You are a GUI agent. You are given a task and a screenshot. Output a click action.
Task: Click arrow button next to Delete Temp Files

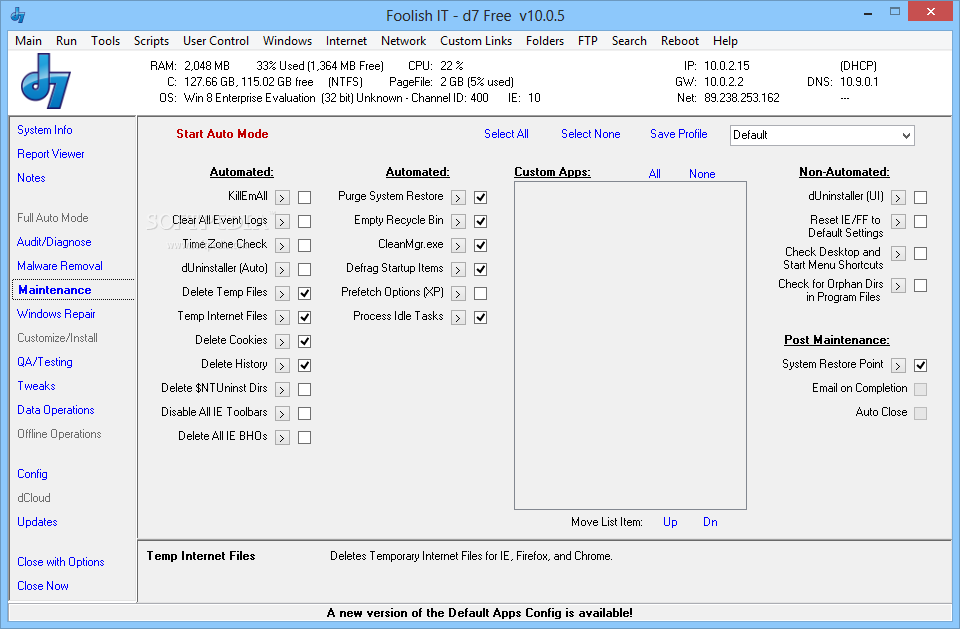click(282, 293)
